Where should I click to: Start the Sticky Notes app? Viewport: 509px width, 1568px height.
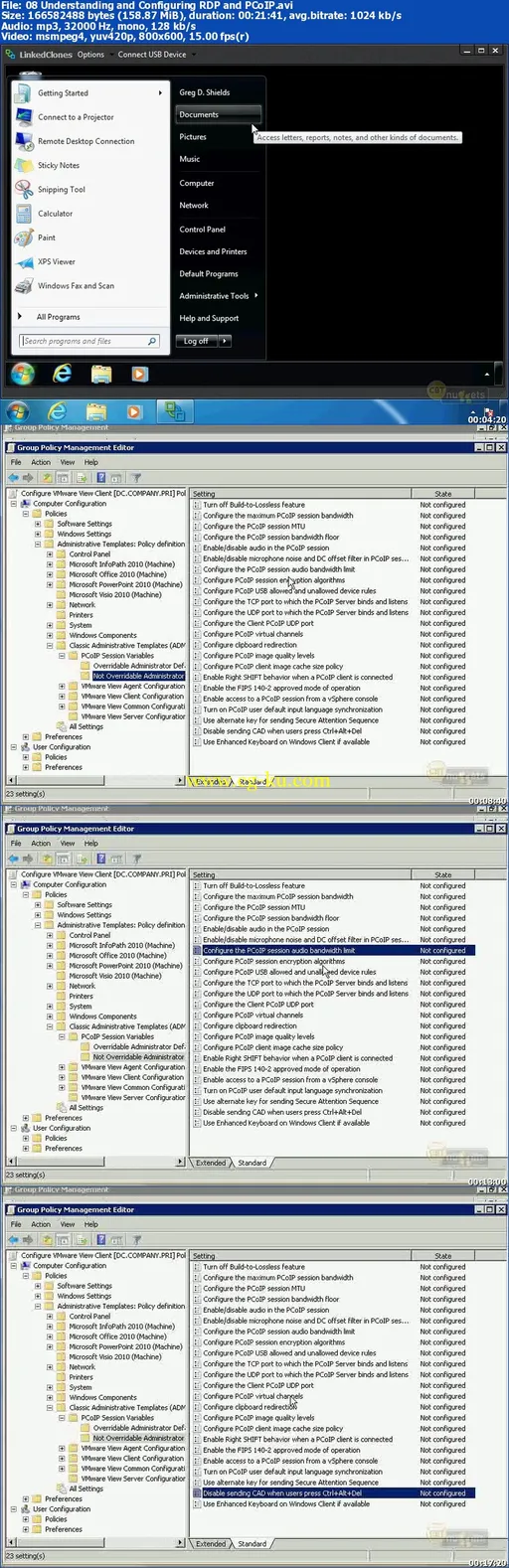[59, 166]
